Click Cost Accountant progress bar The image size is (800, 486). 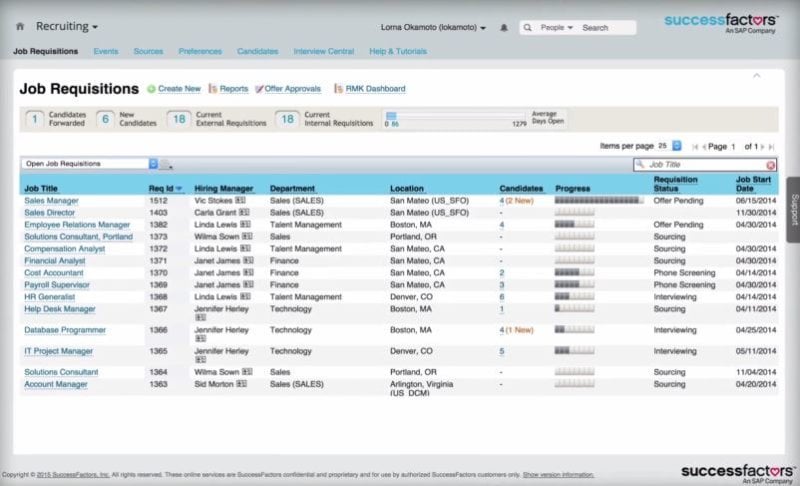click(574, 272)
